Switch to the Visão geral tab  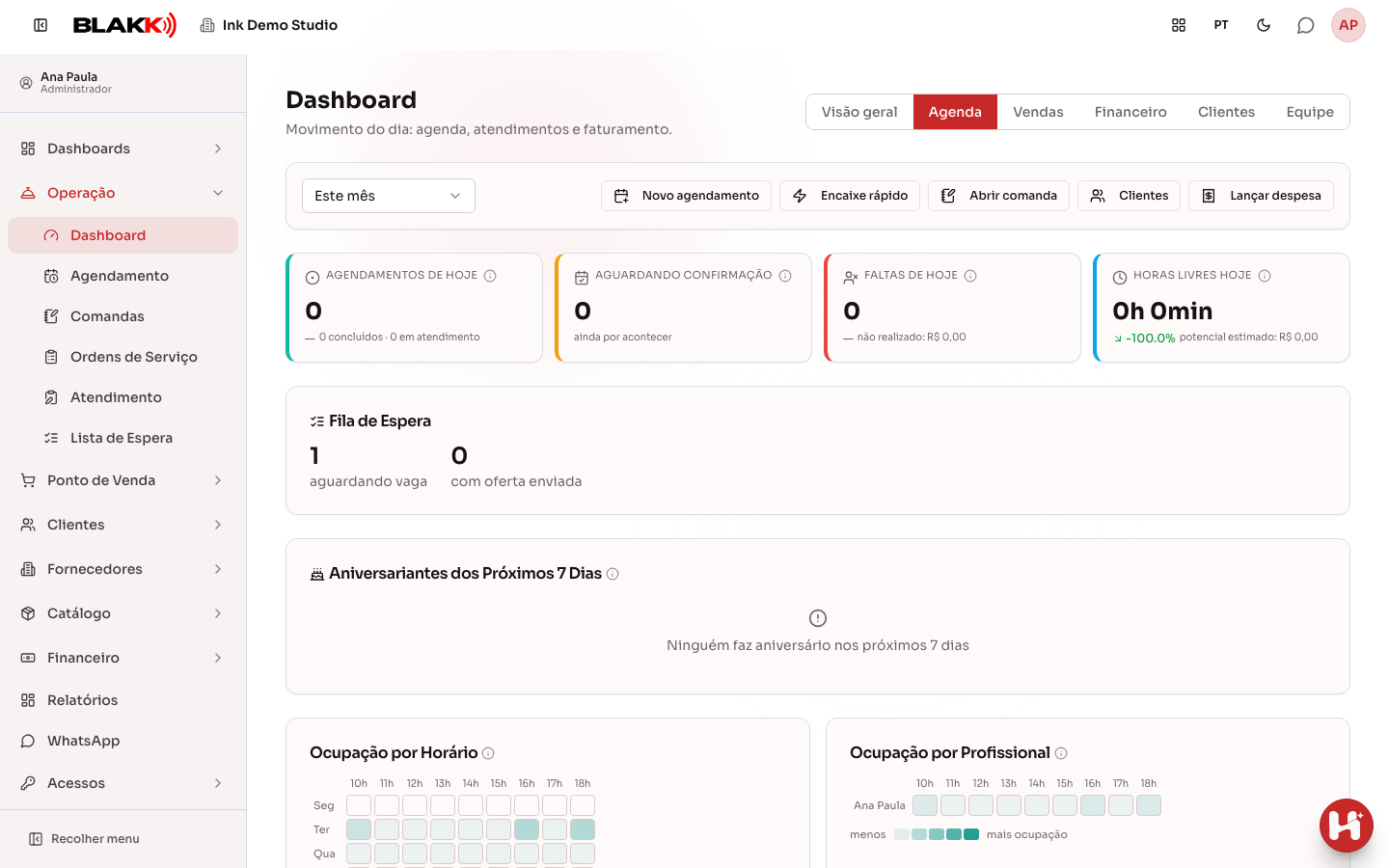pyautogui.click(x=859, y=112)
